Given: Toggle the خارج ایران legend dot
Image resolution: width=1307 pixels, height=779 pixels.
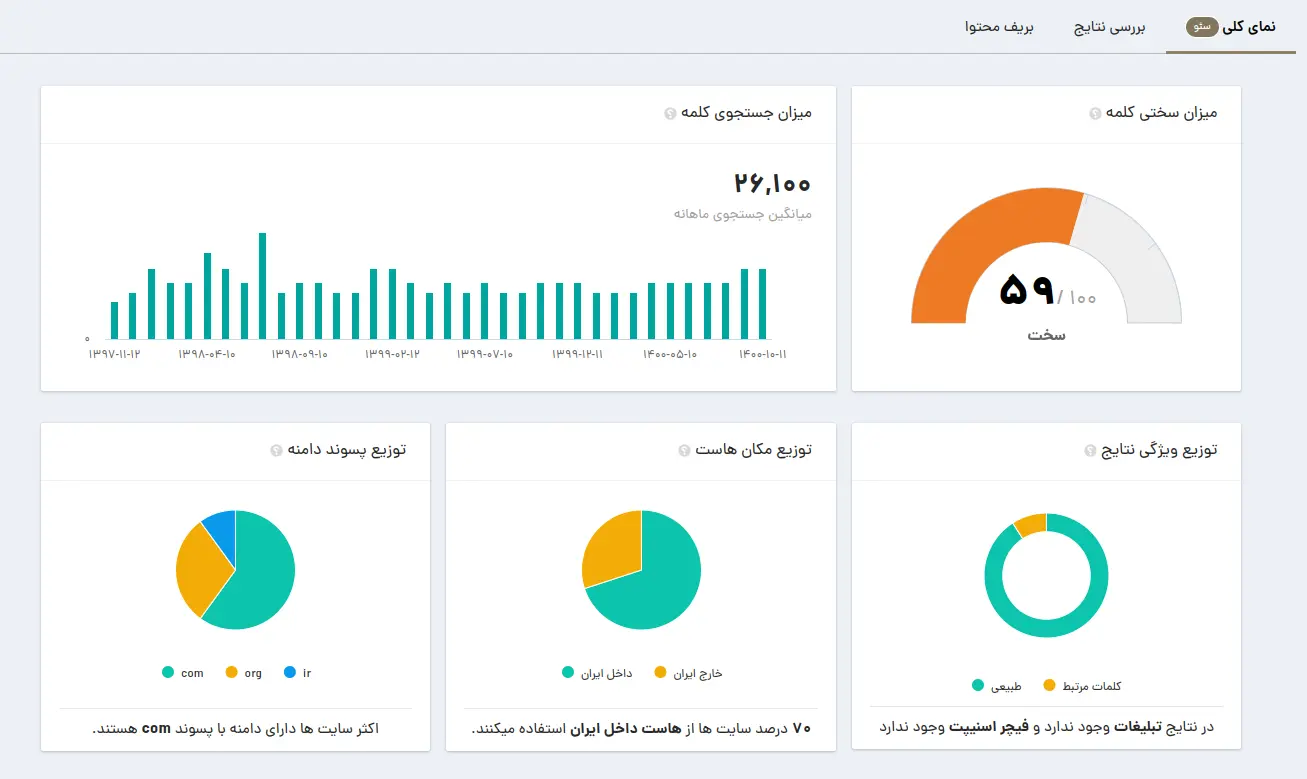Looking at the screenshot, I should (x=660, y=673).
